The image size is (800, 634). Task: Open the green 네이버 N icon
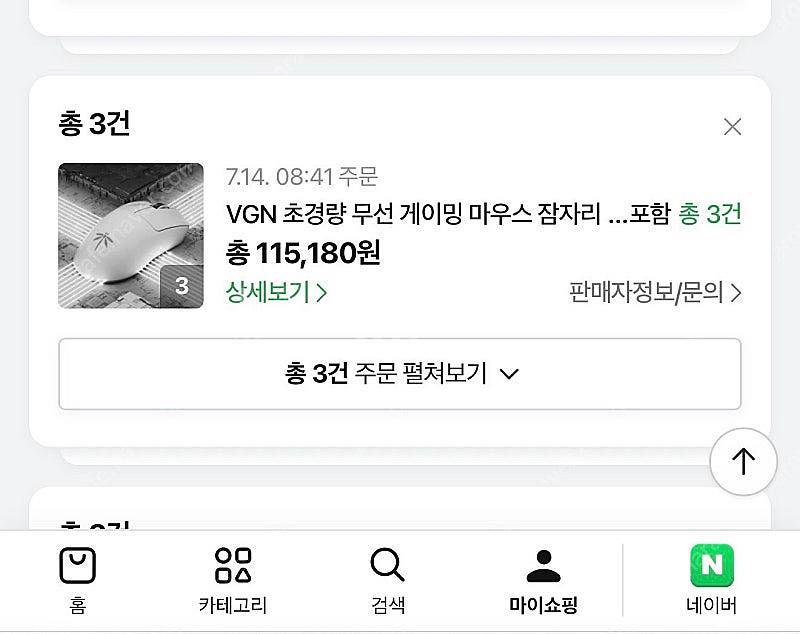coord(712,565)
